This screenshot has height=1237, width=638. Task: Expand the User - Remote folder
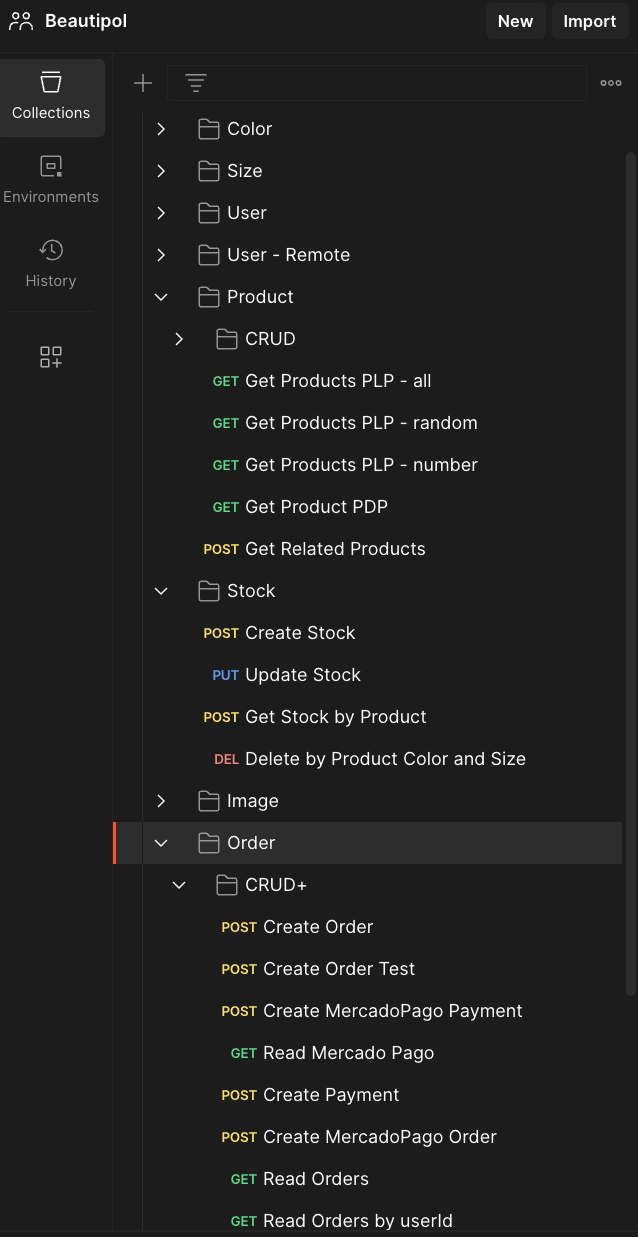pos(161,255)
